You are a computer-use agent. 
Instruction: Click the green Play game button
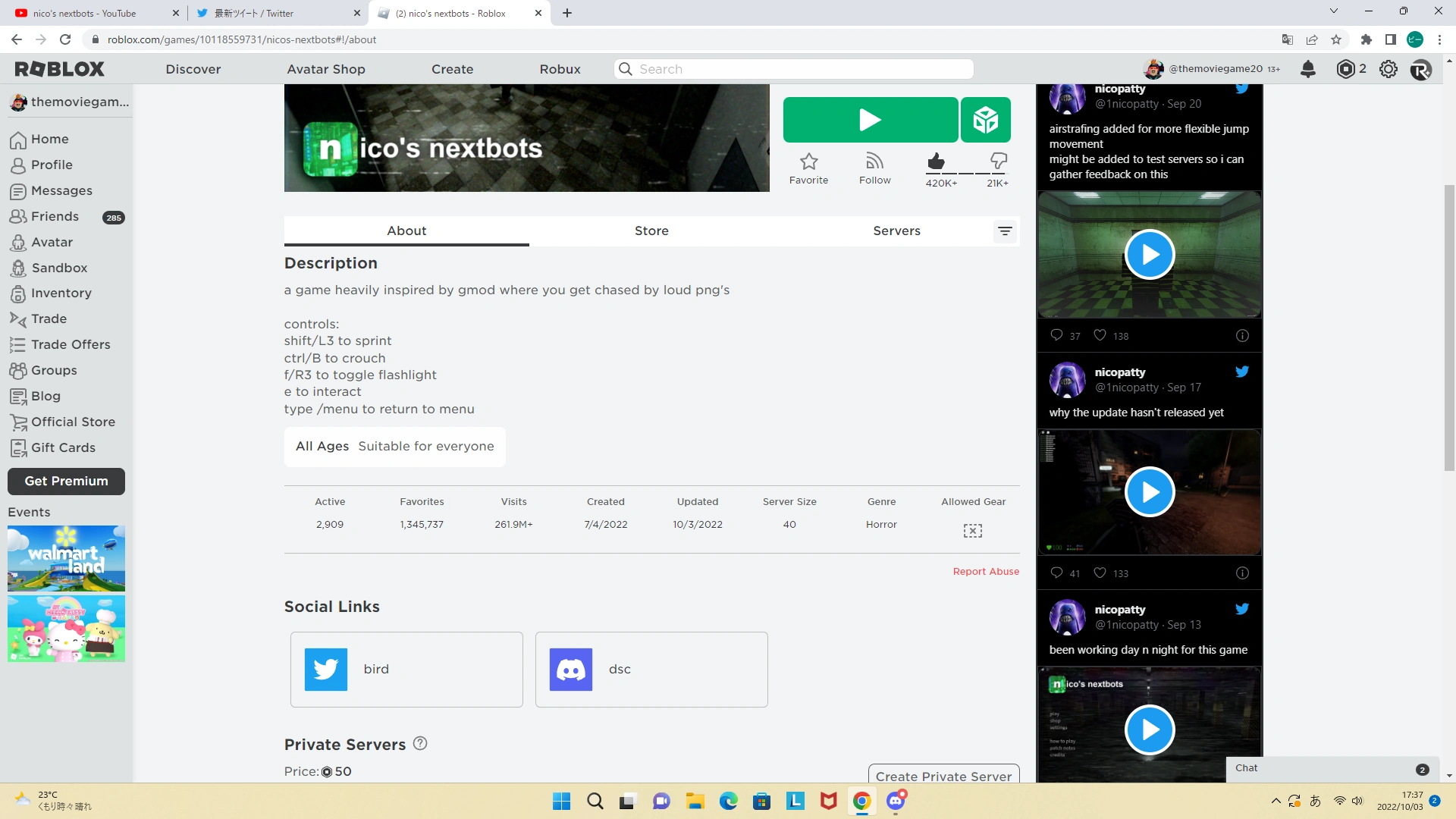tap(870, 120)
